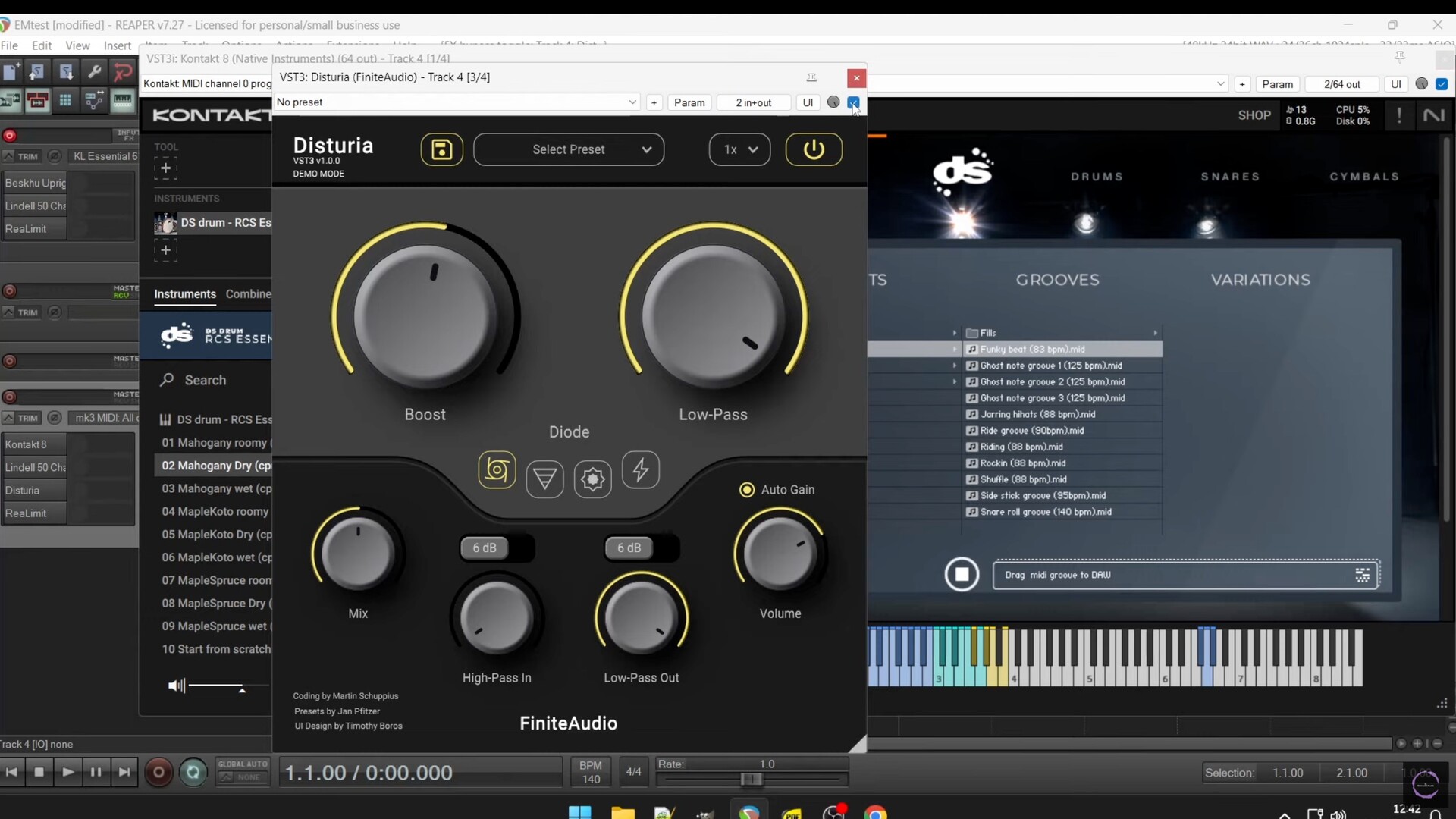
Task: Open Disturia FX in track FX list
Action: 34,491
